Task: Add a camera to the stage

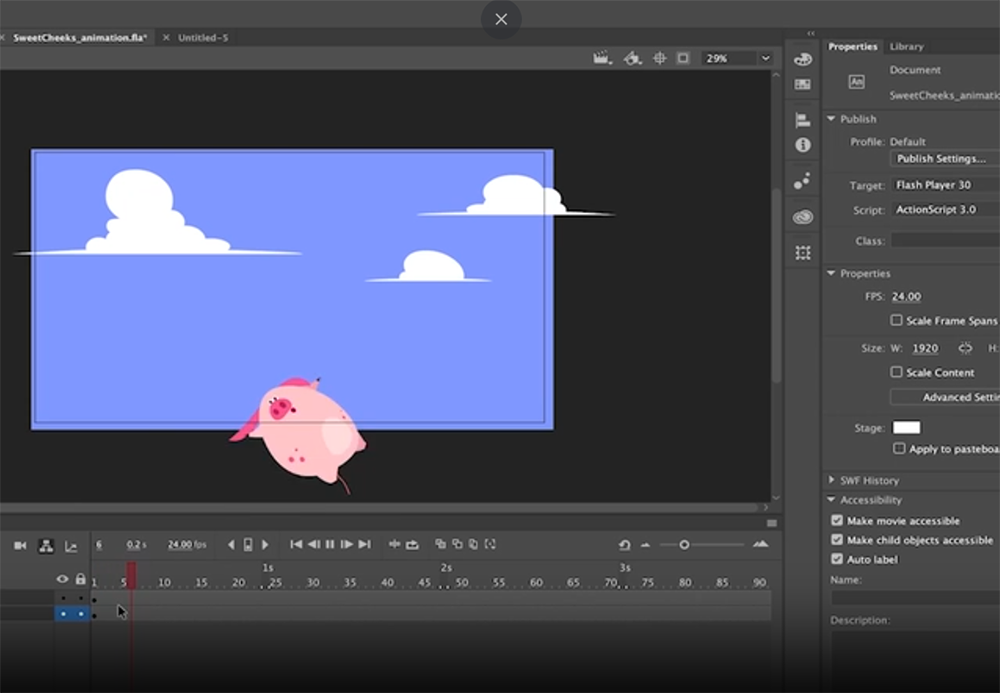Action: point(18,545)
